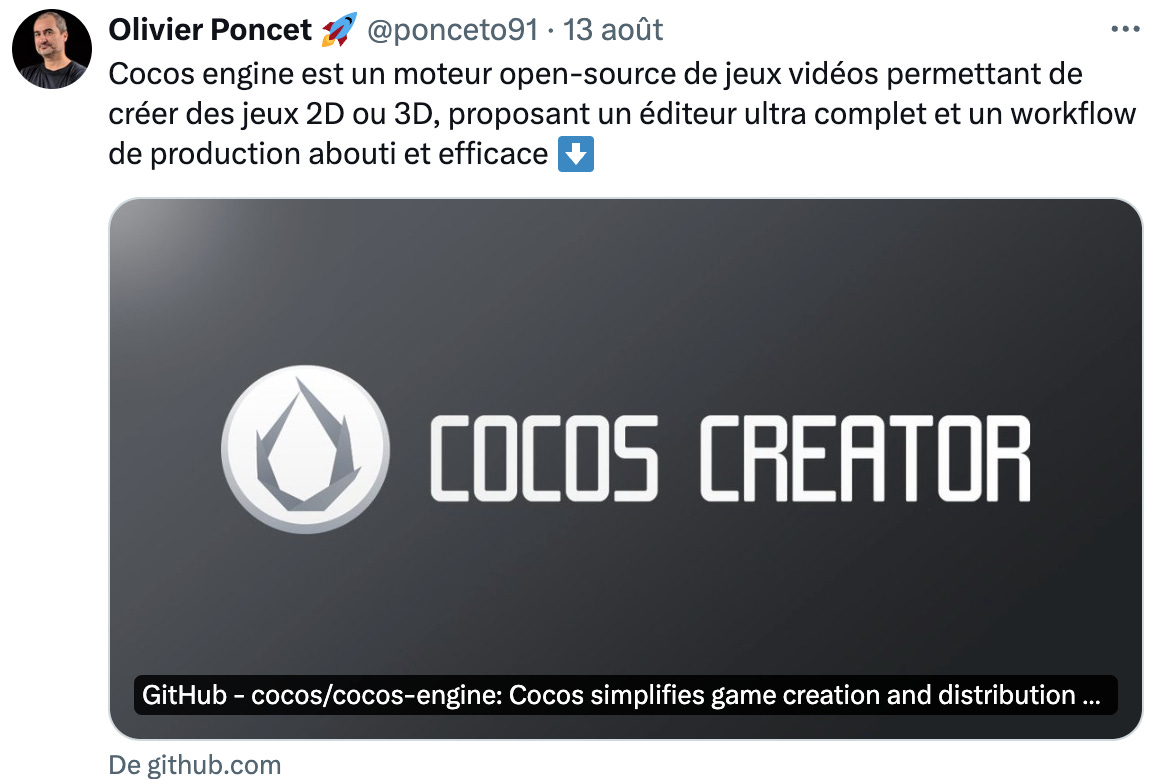Click the phrase de production abouti et efficace

pos(328,154)
